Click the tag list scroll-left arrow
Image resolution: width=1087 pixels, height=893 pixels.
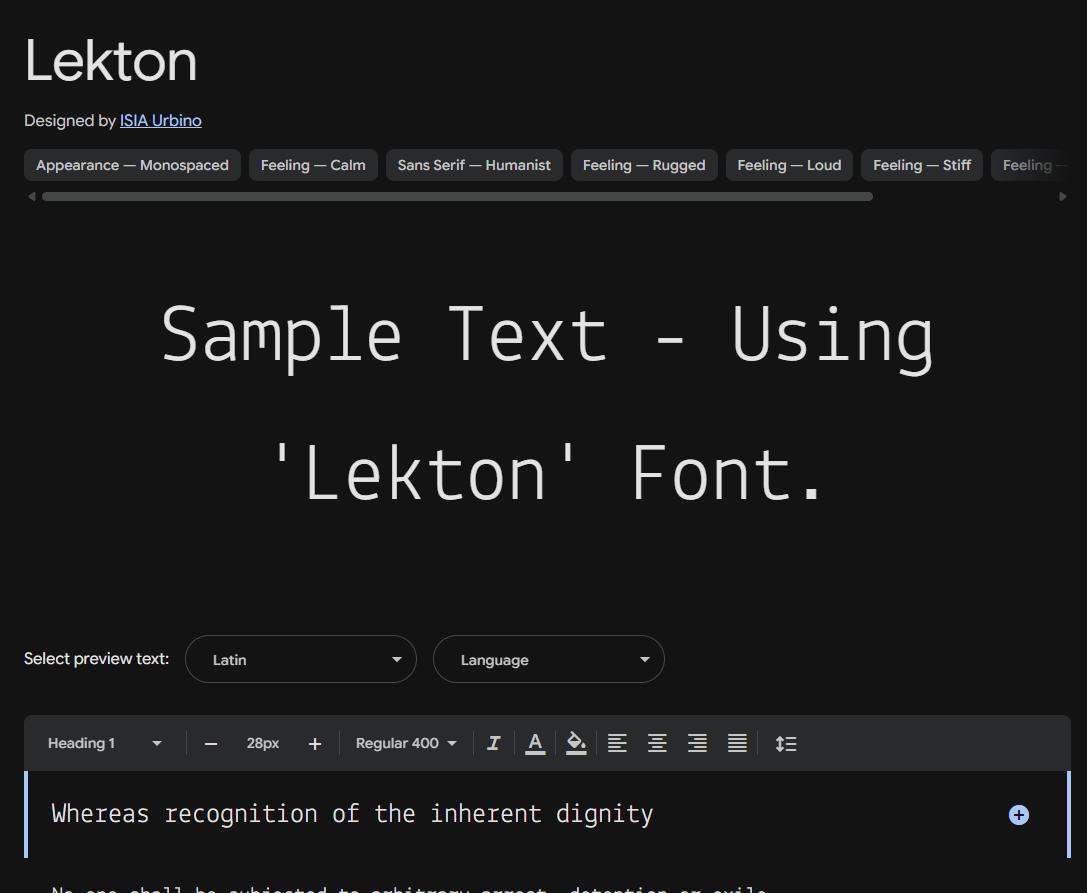click(x=31, y=197)
